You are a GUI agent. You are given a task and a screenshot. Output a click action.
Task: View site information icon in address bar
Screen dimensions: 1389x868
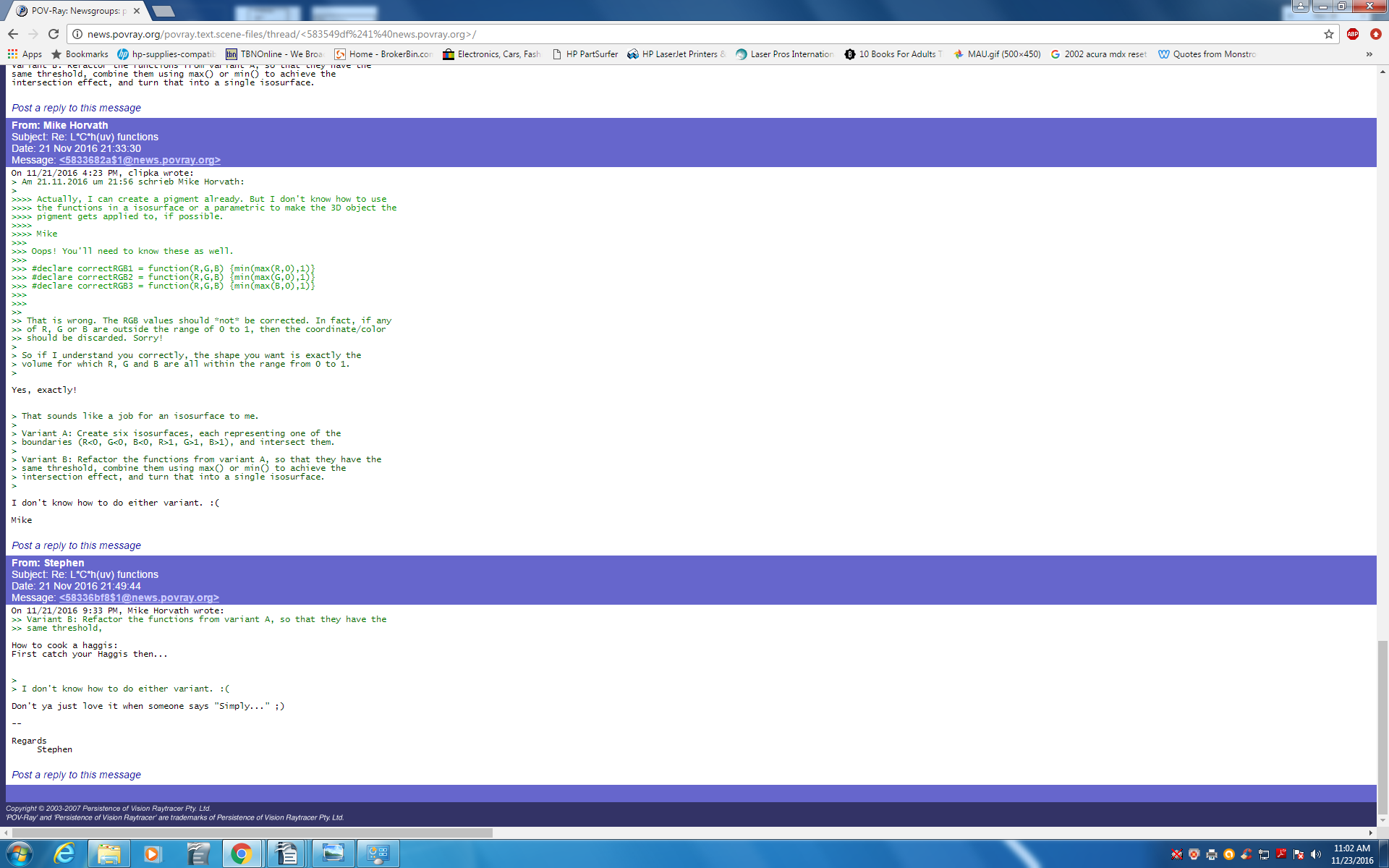(77, 34)
